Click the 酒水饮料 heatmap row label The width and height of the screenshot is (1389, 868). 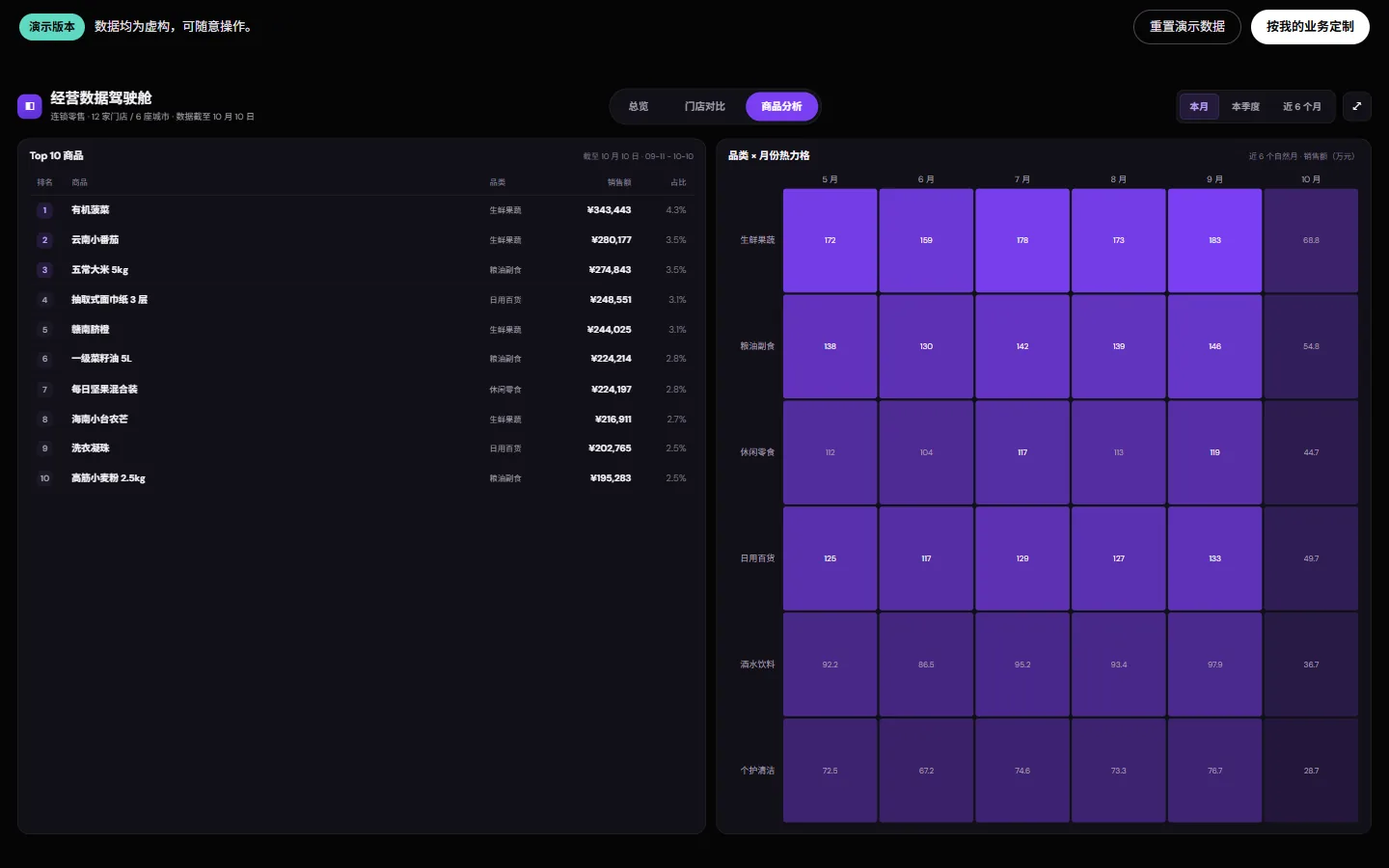pyautogui.click(x=757, y=665)
